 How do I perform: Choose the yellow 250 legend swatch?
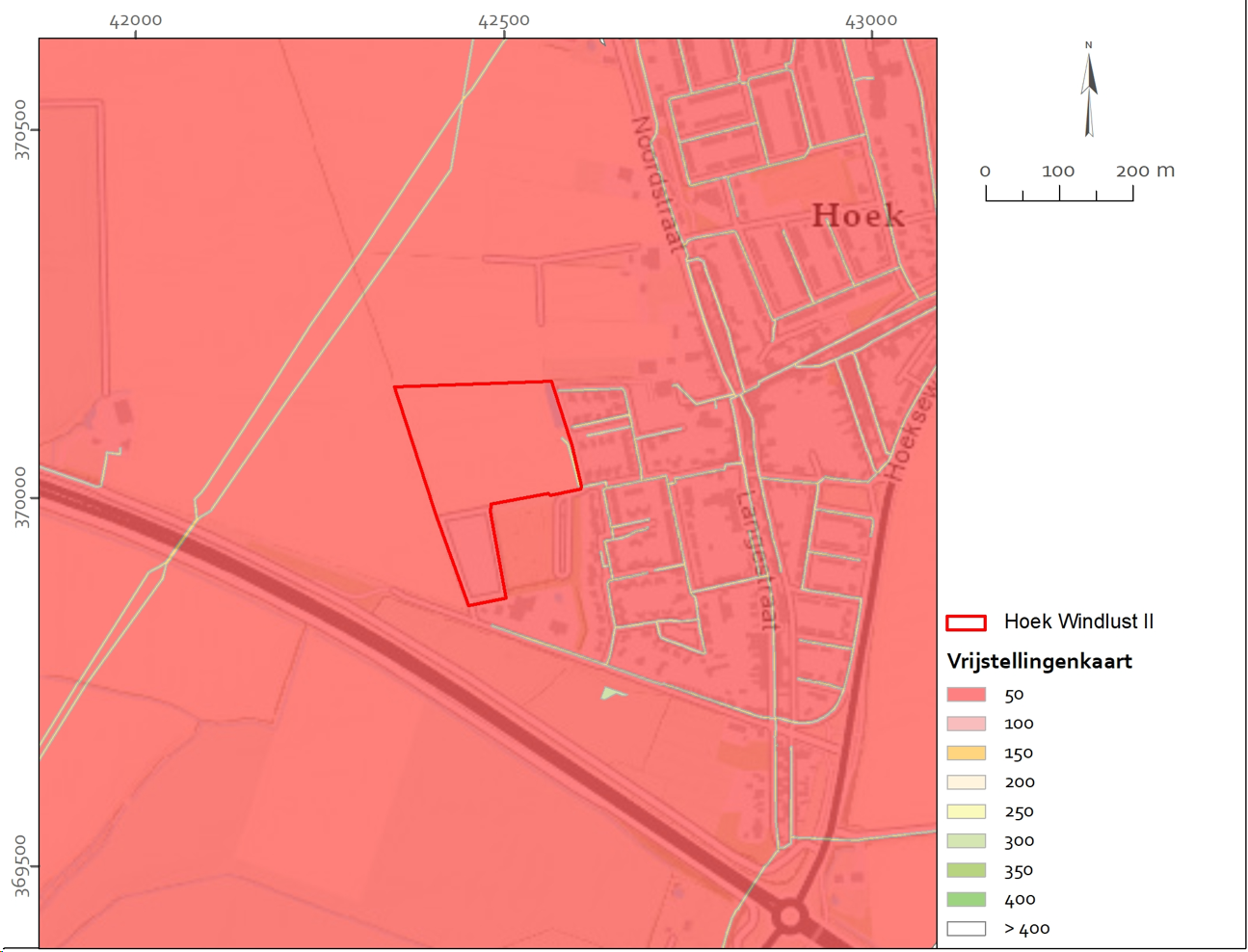(966, 811)
